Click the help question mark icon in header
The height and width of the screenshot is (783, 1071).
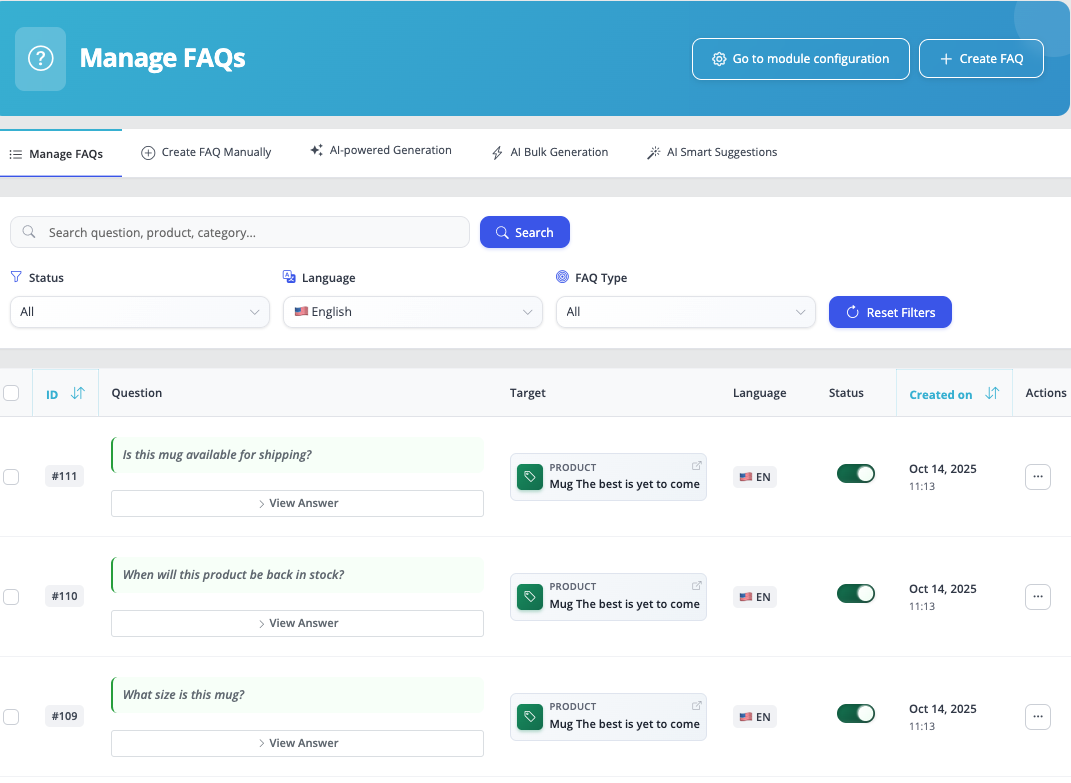[40, 59]
